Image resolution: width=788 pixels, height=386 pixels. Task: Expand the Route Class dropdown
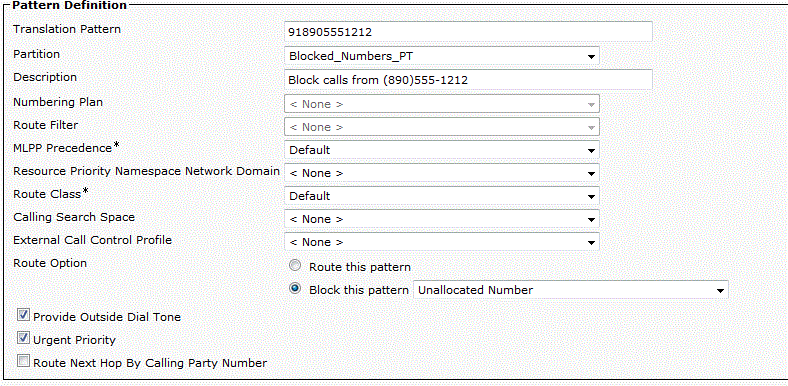(442, 196)
